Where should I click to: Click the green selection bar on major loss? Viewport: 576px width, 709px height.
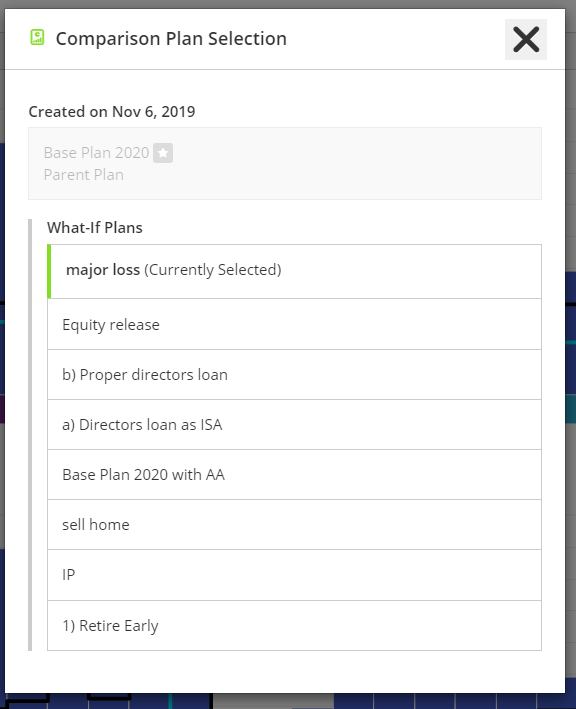49,271
